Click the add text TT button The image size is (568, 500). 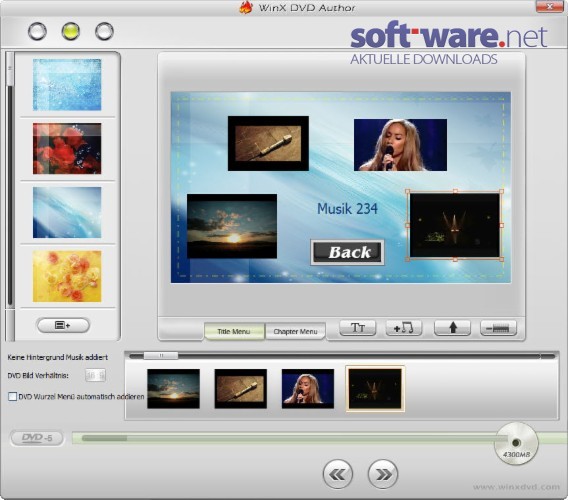point(358,328)
